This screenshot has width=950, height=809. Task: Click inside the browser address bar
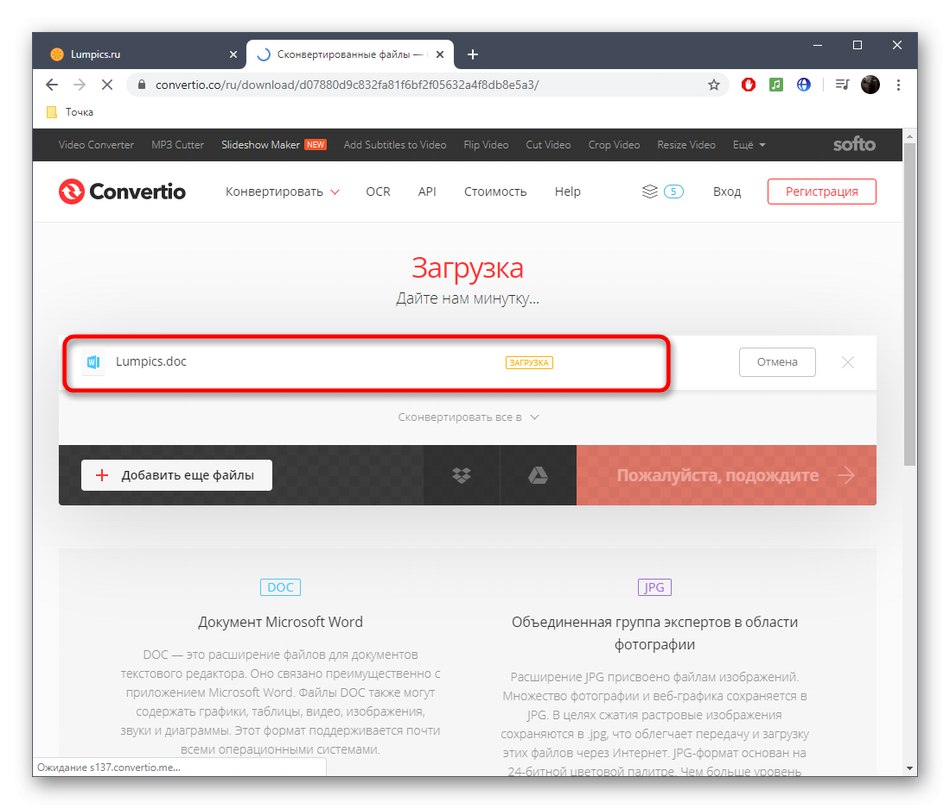[400, 86]
